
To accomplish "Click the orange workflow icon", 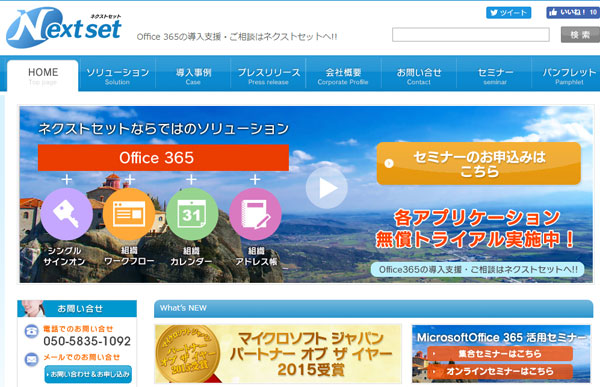I will (x=129, y=214).
